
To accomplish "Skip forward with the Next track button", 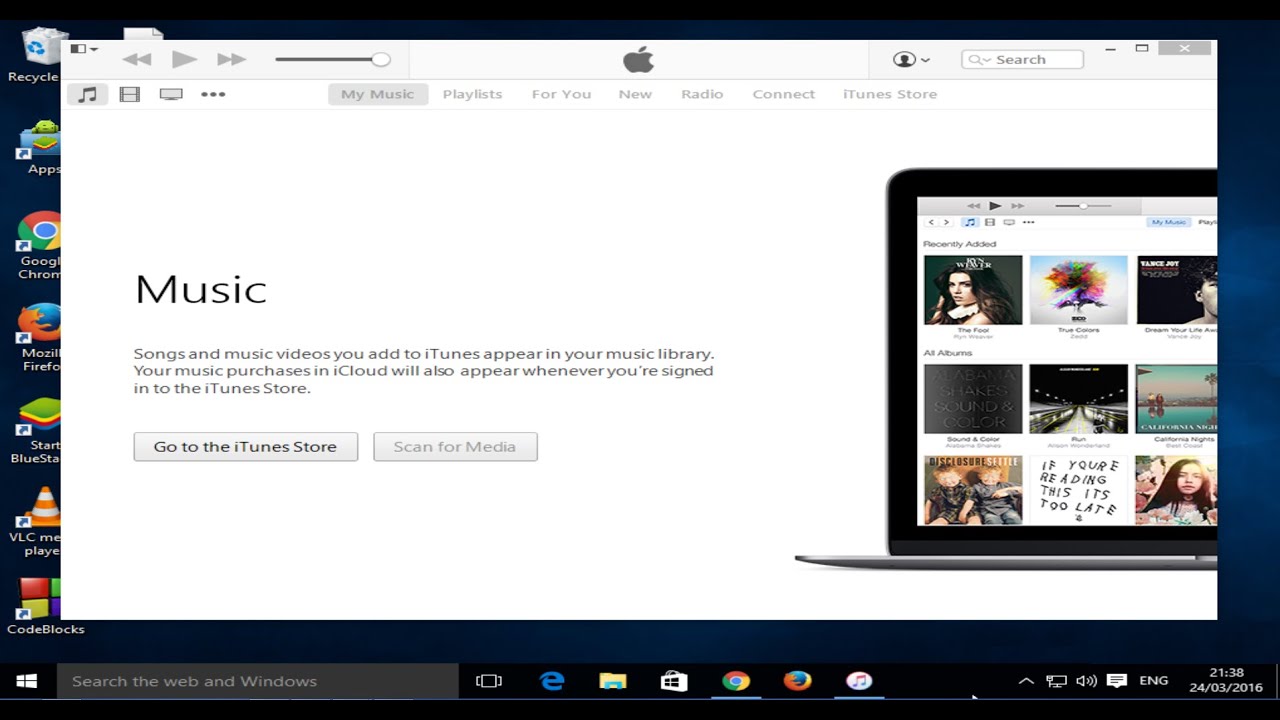I will [x=231, y=59].
